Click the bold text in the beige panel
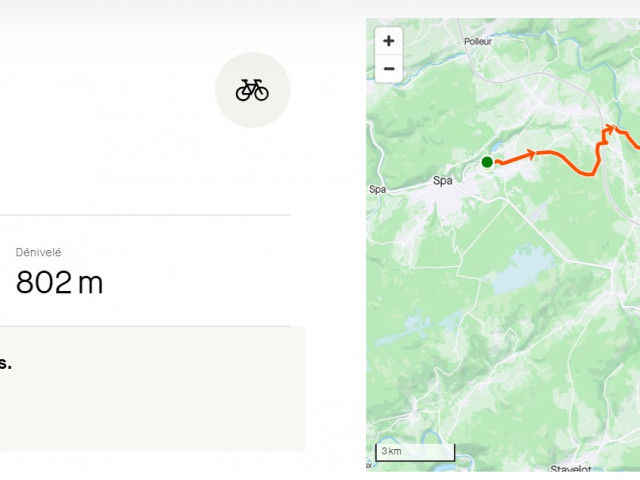Viewport: 640px width, 480px height. (x=5, y=364)
